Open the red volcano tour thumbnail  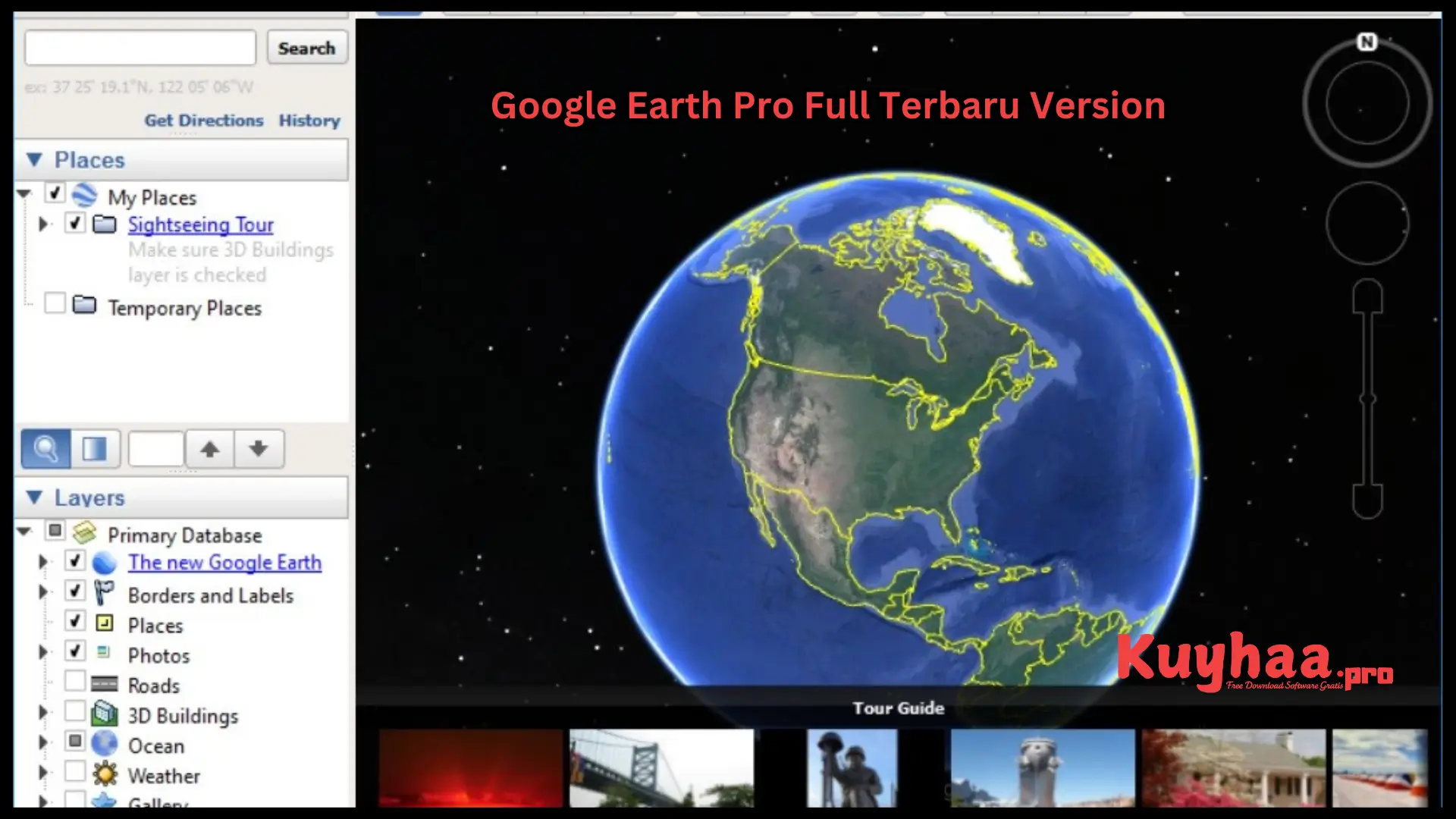coord(471,767)
